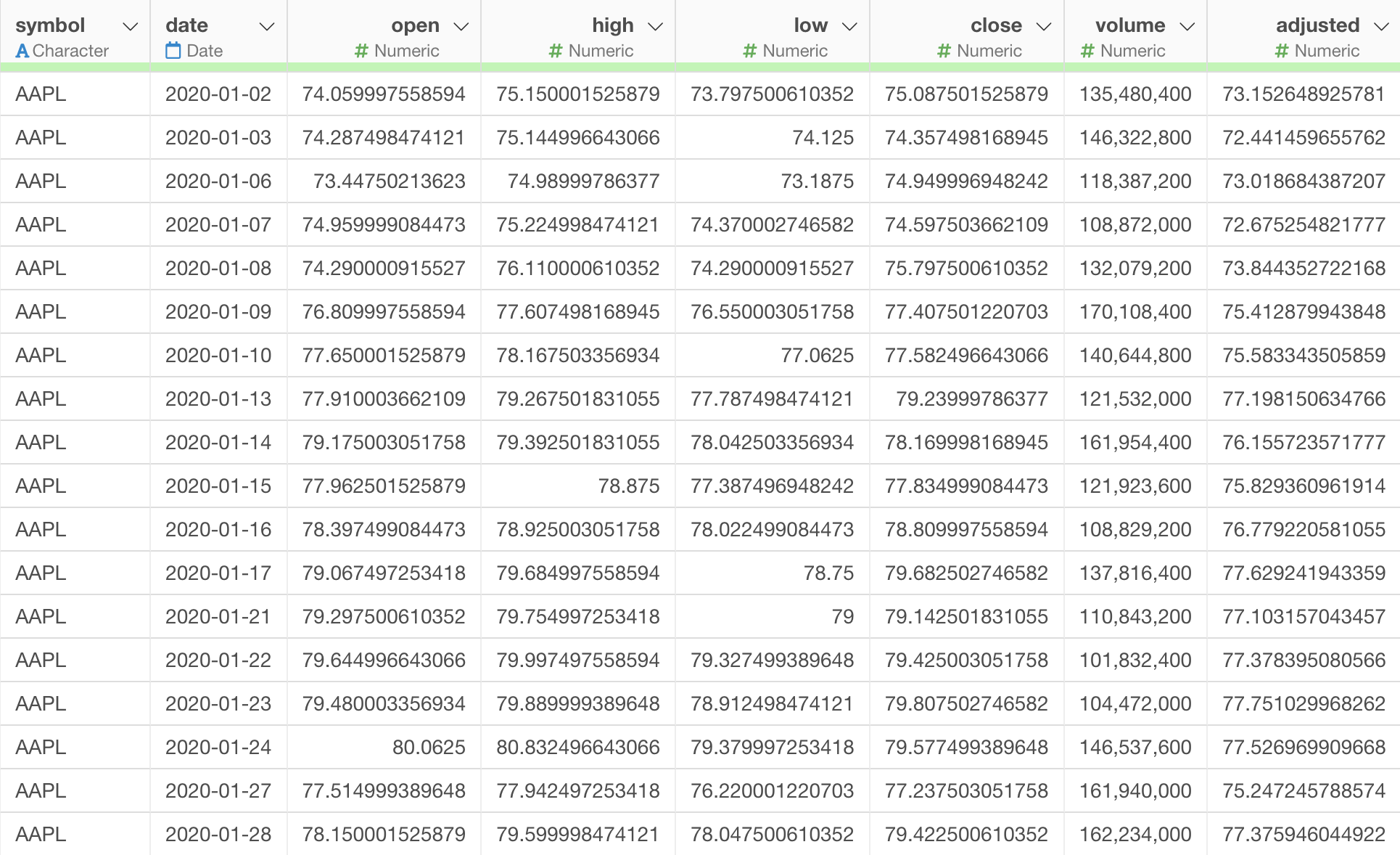The height and width of the screenshot is (855, 1400).
Task: Open the open column dropdown chevron
Action: click(461, 27)
